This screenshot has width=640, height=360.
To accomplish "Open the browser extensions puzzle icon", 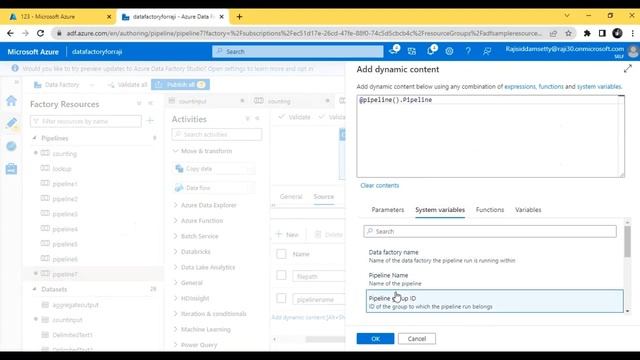I will 587,33.
